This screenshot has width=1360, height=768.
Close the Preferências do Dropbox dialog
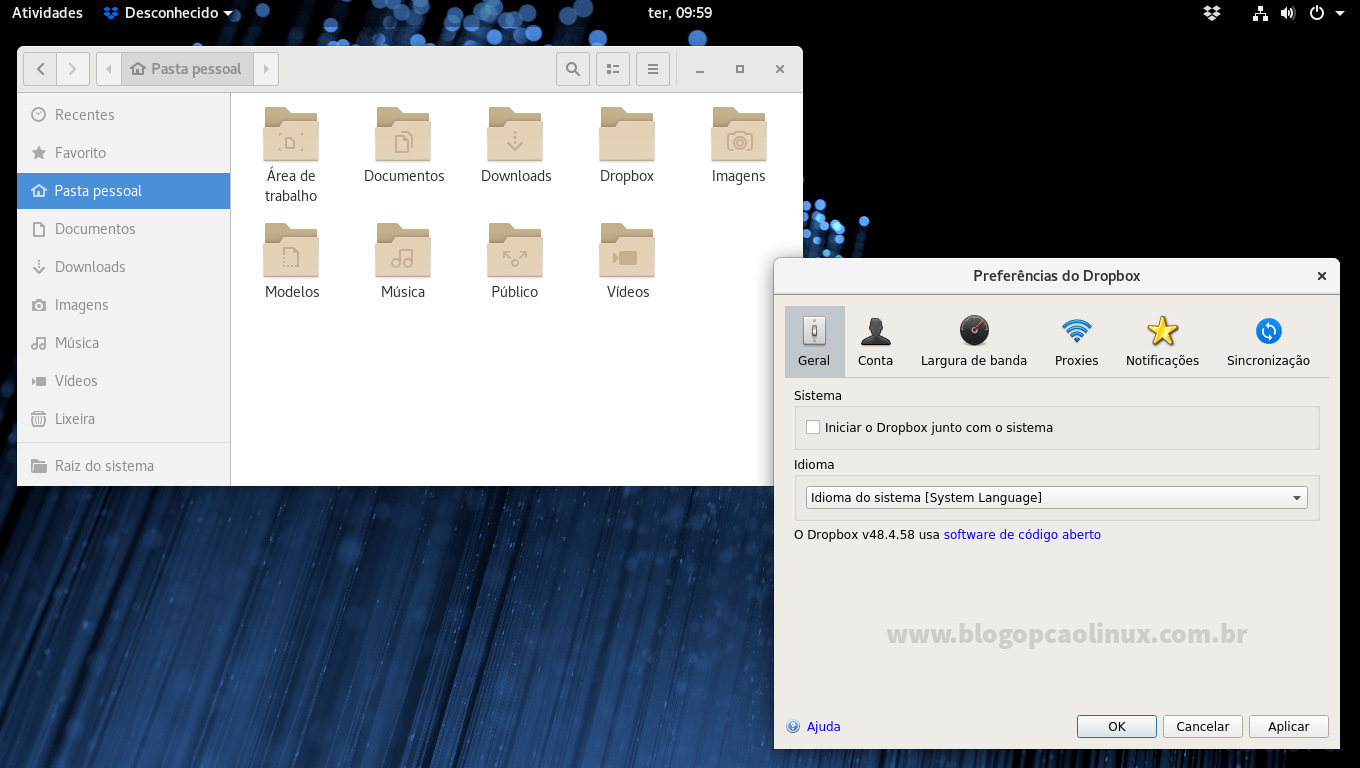point(1321,276)
